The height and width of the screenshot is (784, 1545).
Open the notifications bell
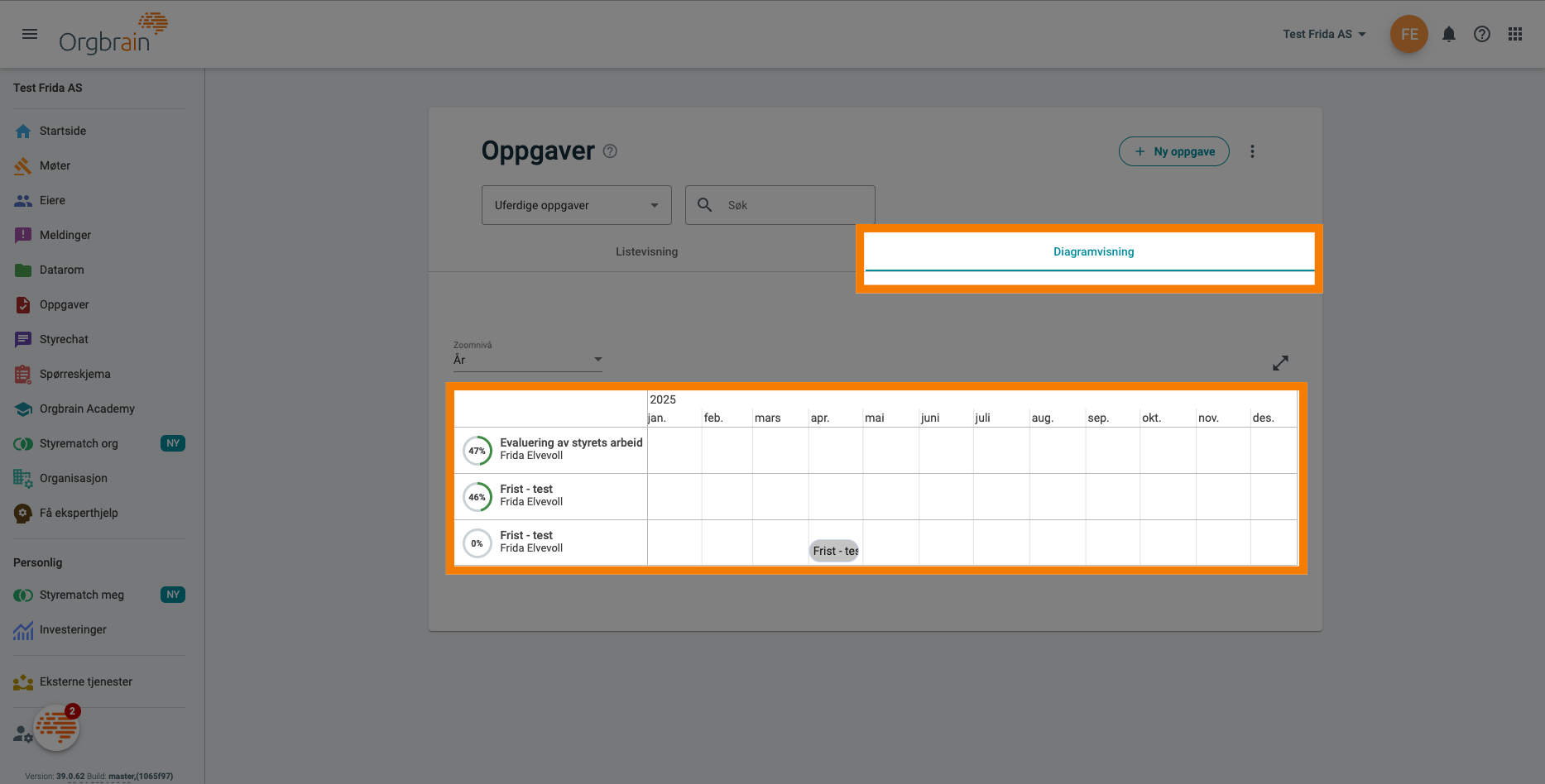[1449, 34]
